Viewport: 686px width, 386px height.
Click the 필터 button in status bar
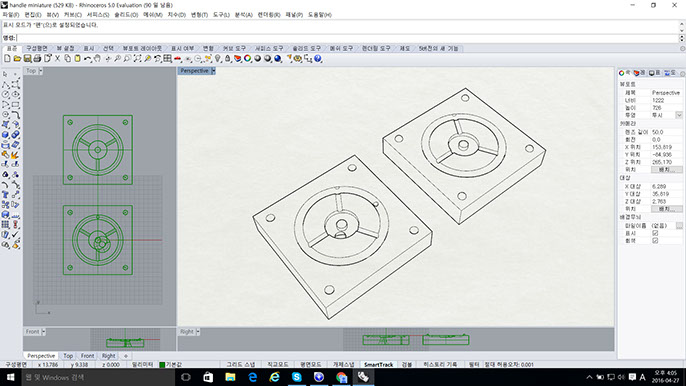point(474,364)
